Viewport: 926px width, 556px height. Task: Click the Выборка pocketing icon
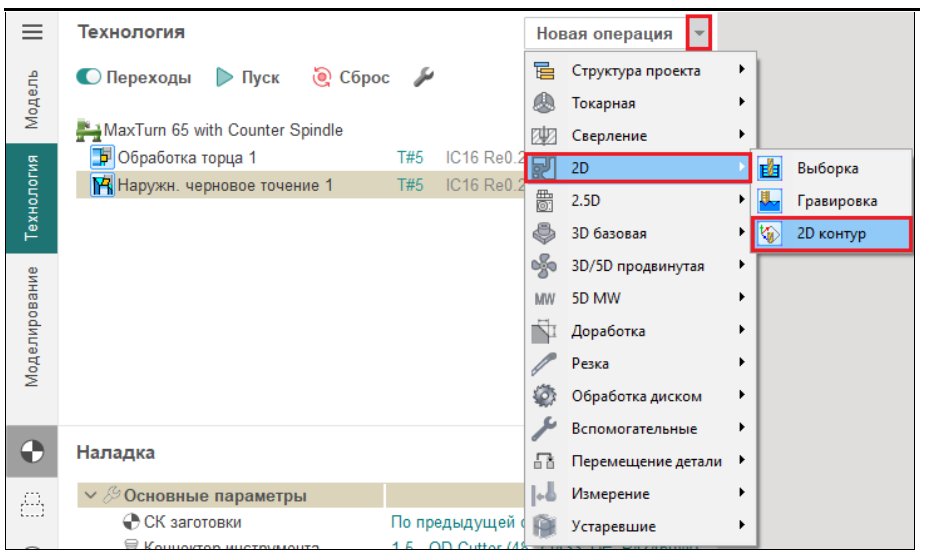pos(770,169)
